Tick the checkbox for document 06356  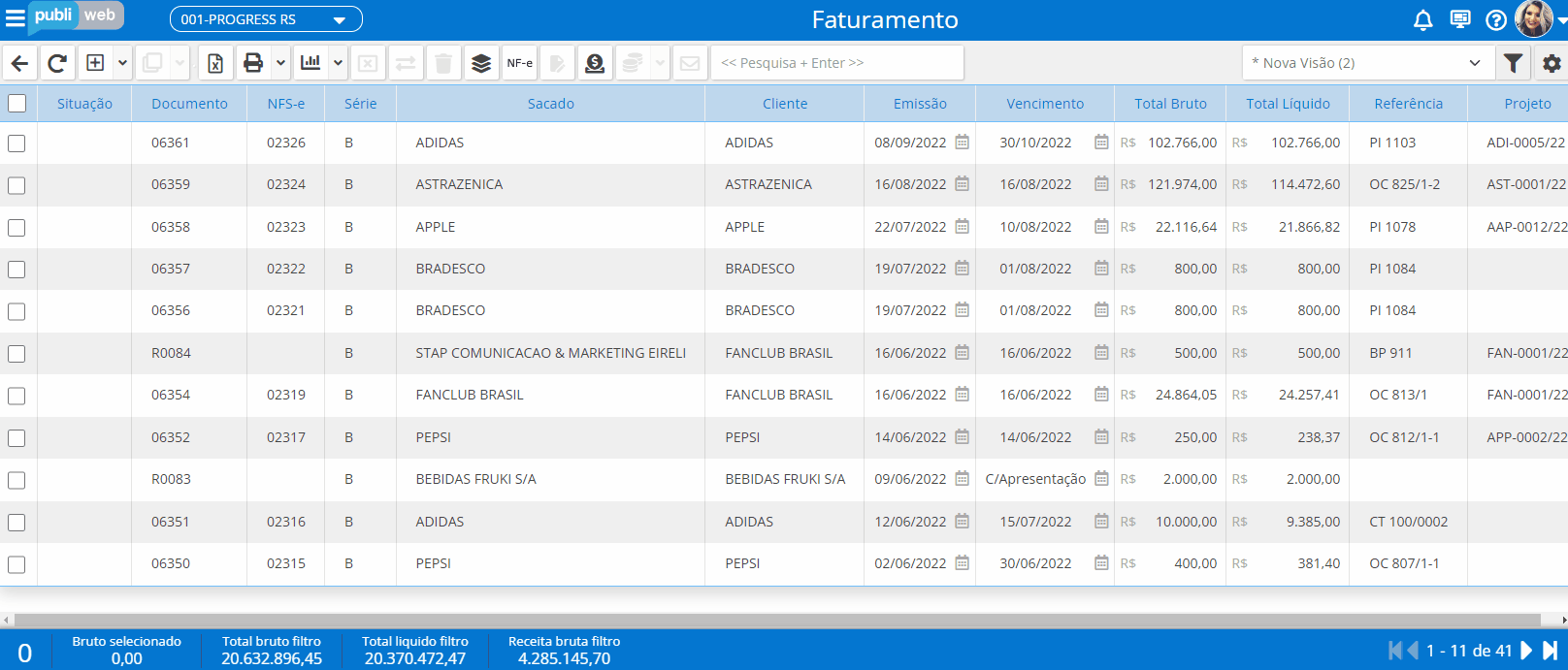tap(16, 311)
